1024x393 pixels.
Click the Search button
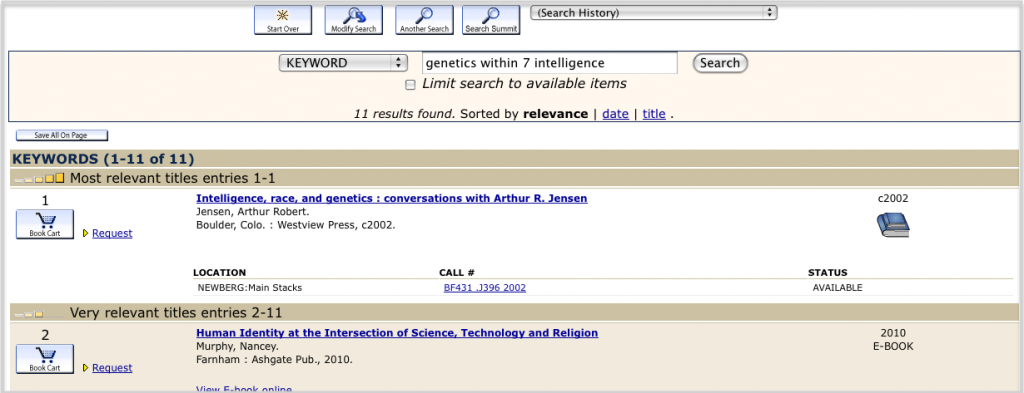click(720, 63)
